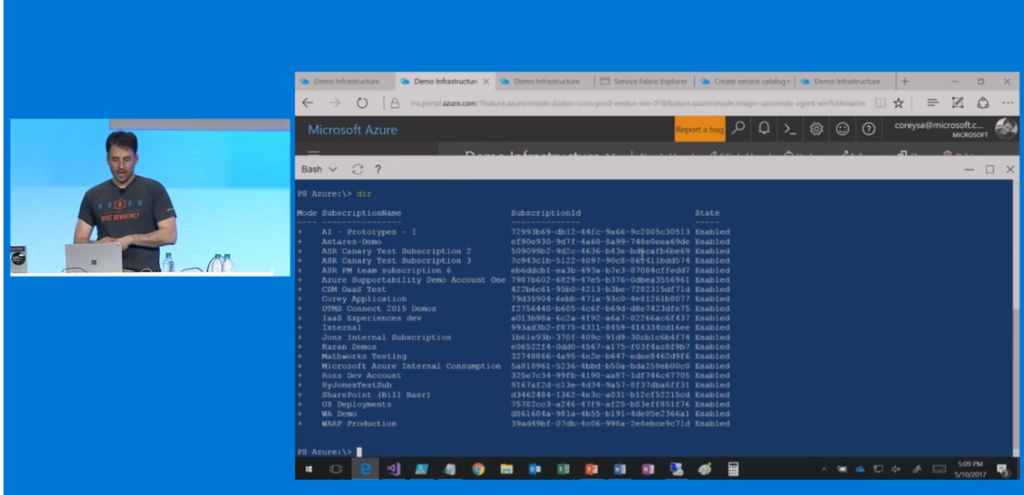Click the browser Back arrow

[308, 103]
